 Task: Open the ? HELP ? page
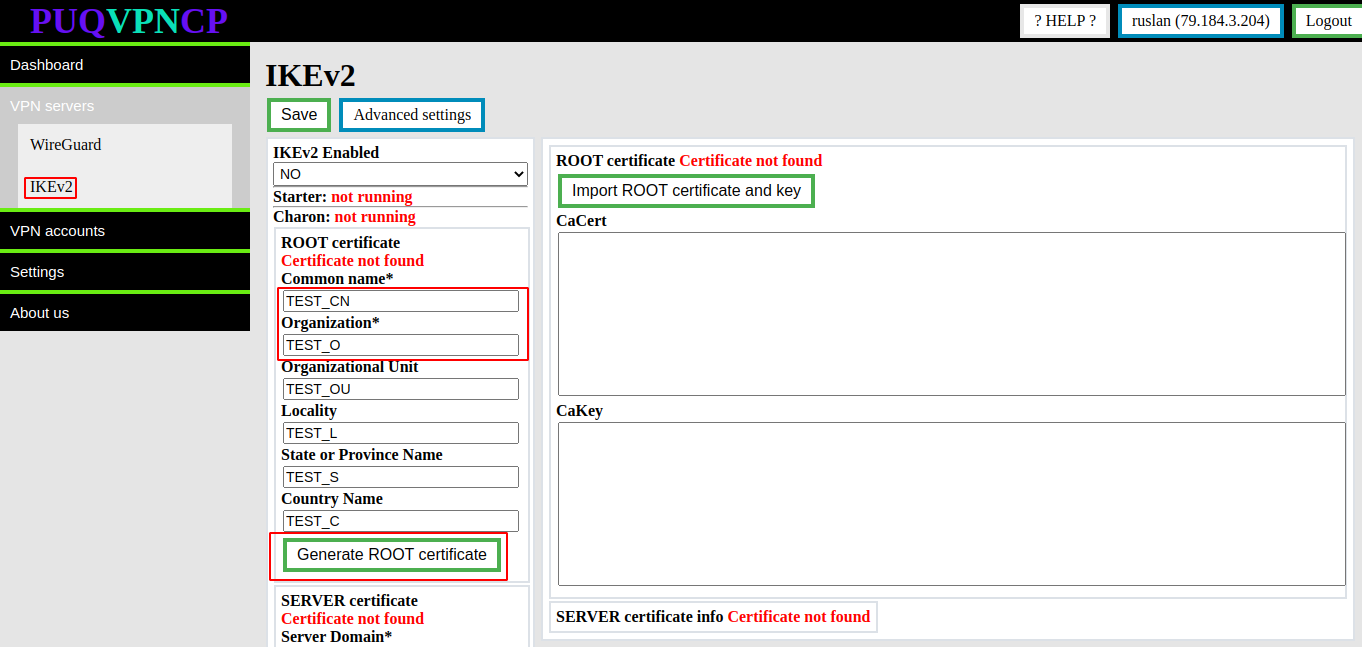(1065, 21)
